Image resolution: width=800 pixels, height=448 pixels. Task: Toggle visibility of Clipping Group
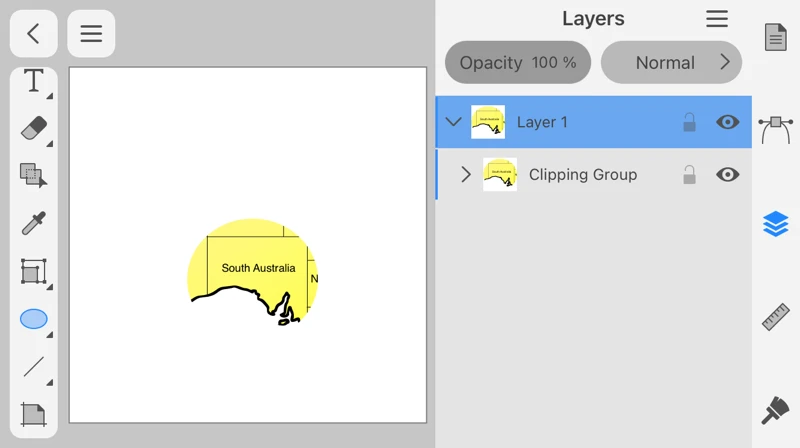pyautogui.click(x=727, y=175)
